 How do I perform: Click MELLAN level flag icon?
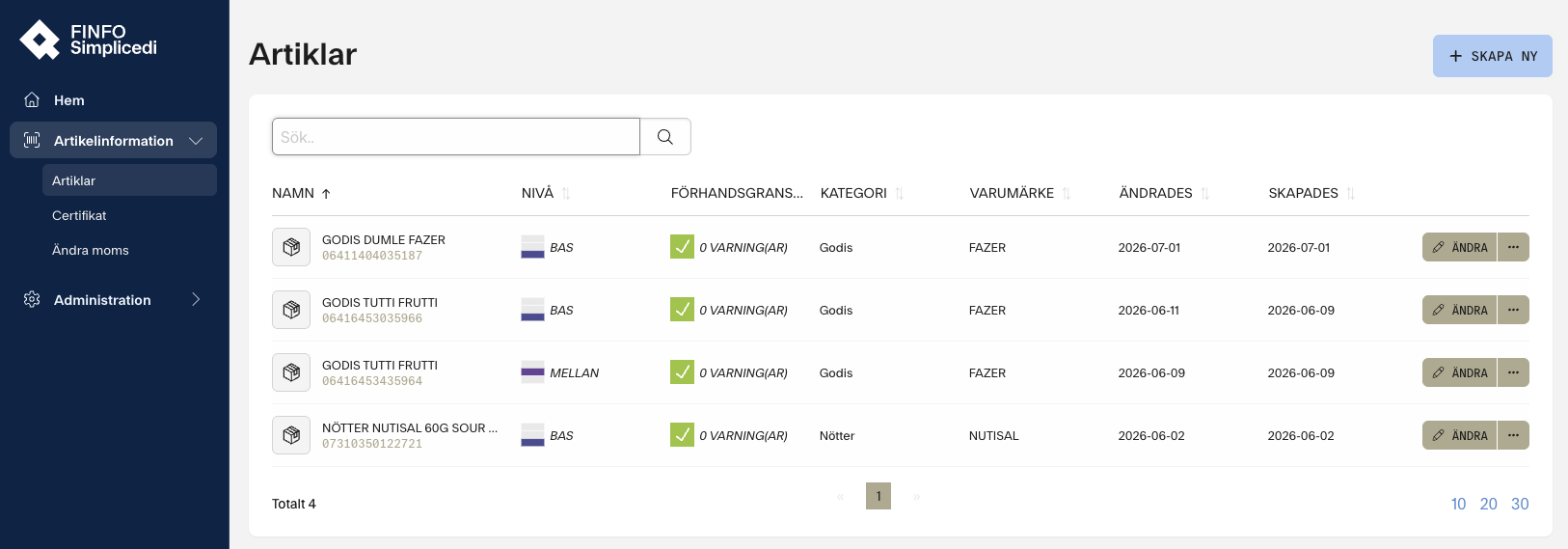click(x=532, y=372)
